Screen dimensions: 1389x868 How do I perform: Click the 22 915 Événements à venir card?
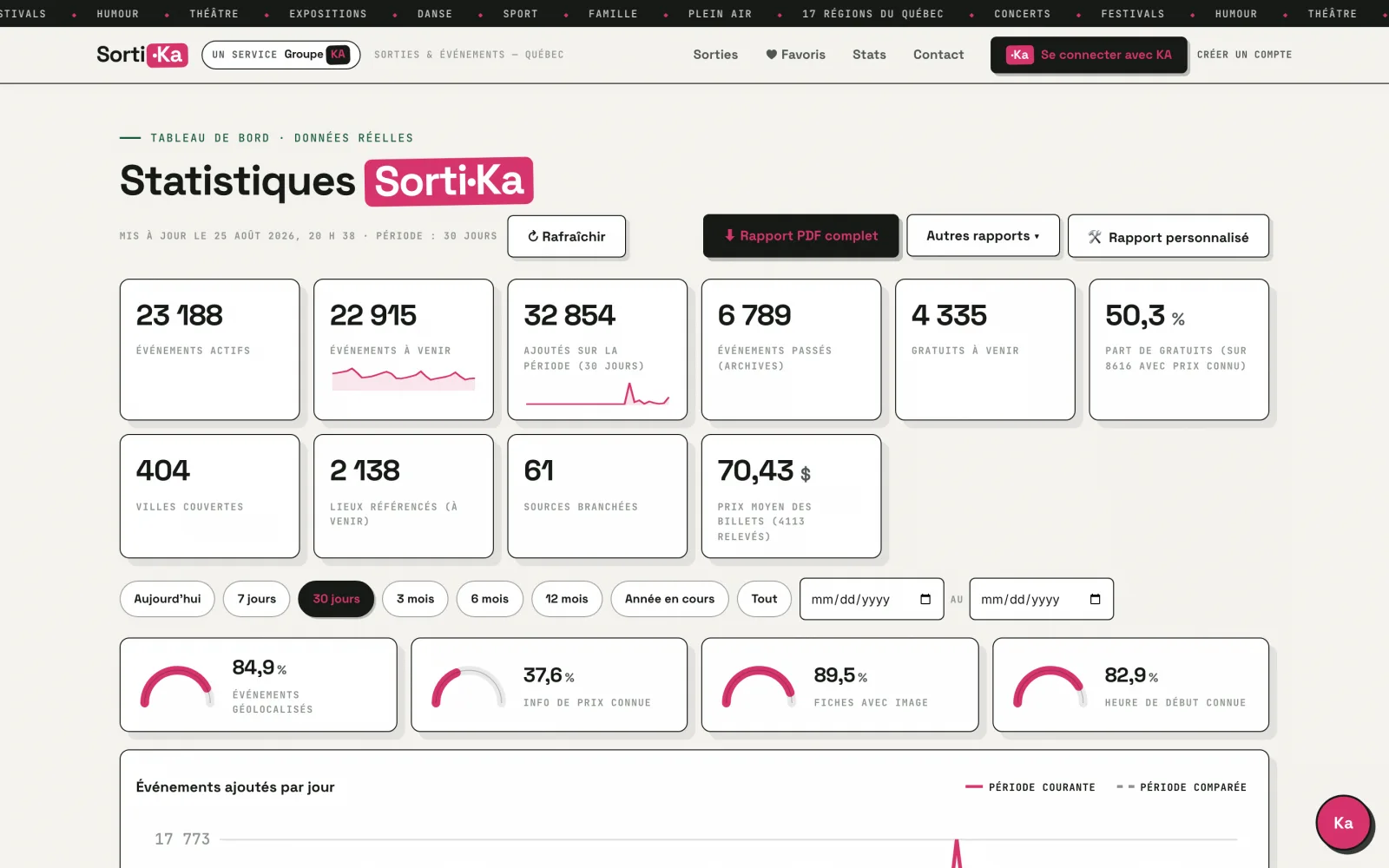coord(404,350)
